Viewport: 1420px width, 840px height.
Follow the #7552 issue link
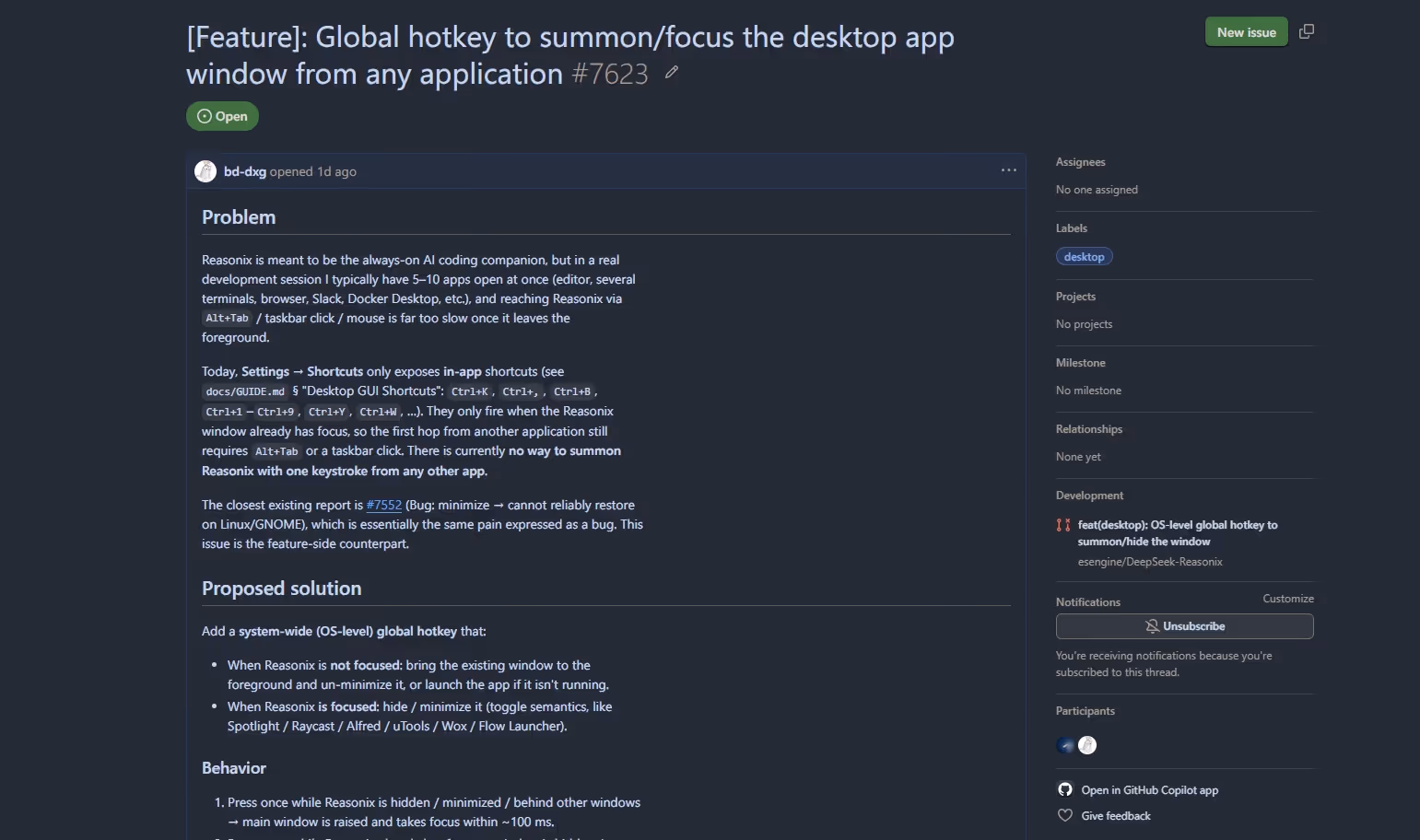click(x=384, y=505)
